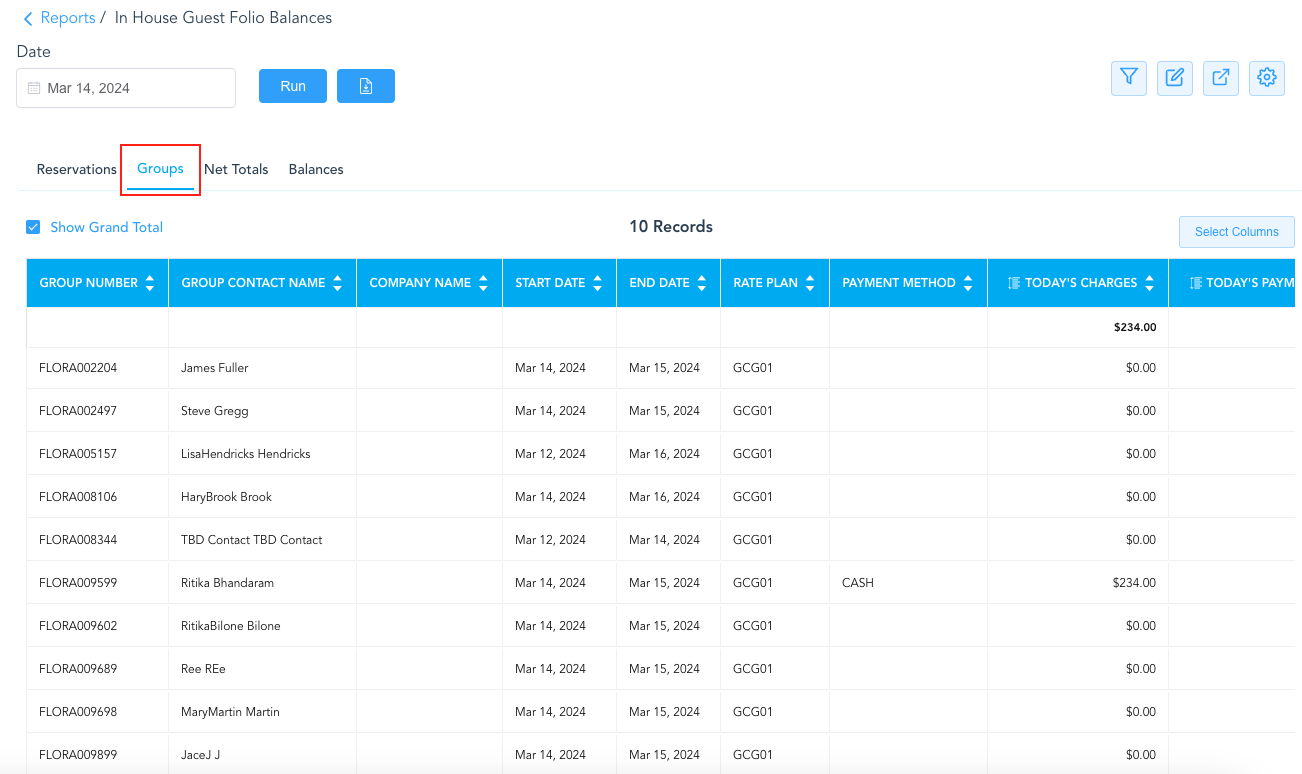Image resolution: width=1302 pixels, height=774 pixels.
Task: Click group number FLORA008344
Action: (78, 540)
